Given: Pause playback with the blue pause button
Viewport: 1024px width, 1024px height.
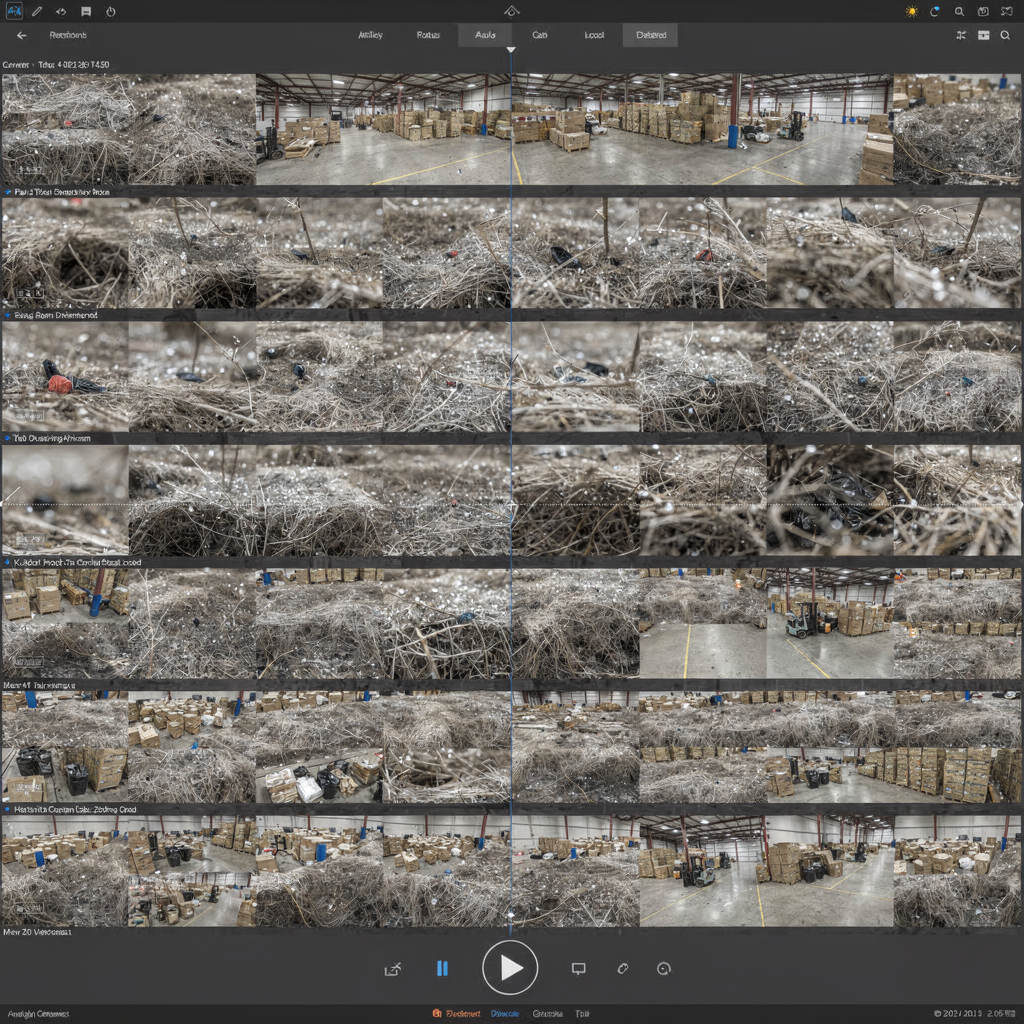Looking at the screenshot, I should coord(443,967).
